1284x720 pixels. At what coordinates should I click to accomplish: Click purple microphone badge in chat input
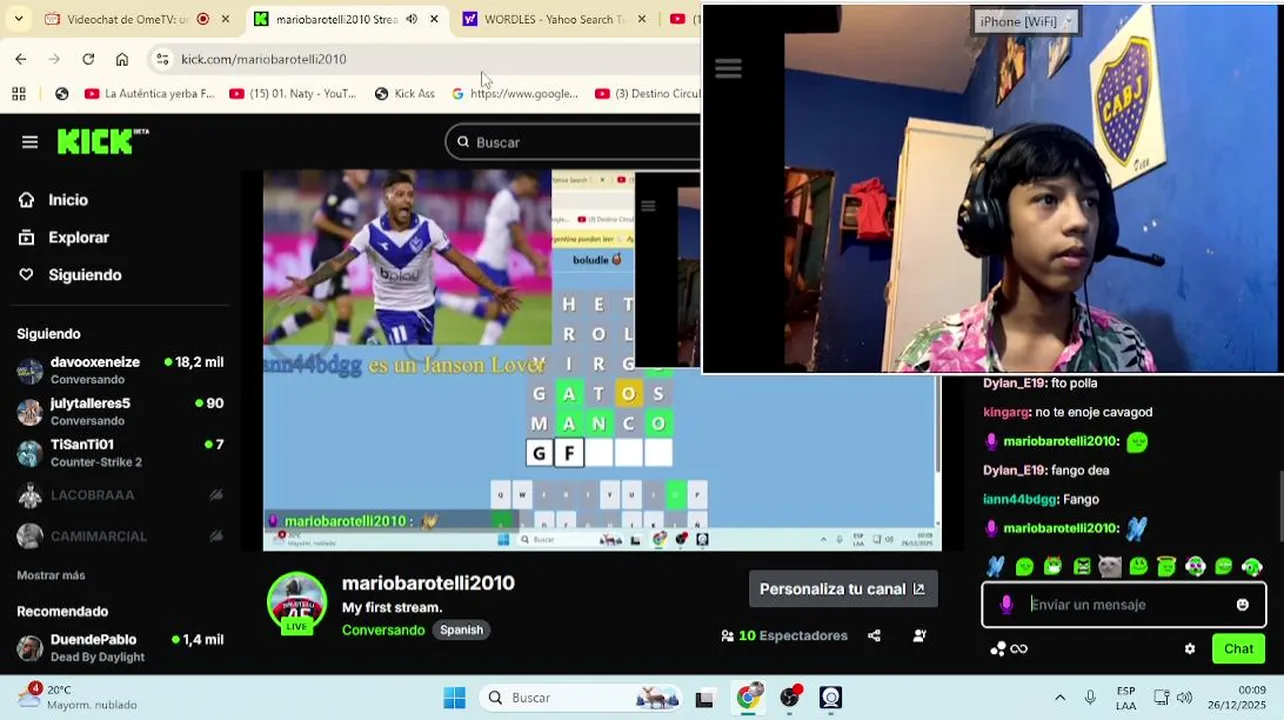[1006, 604]
